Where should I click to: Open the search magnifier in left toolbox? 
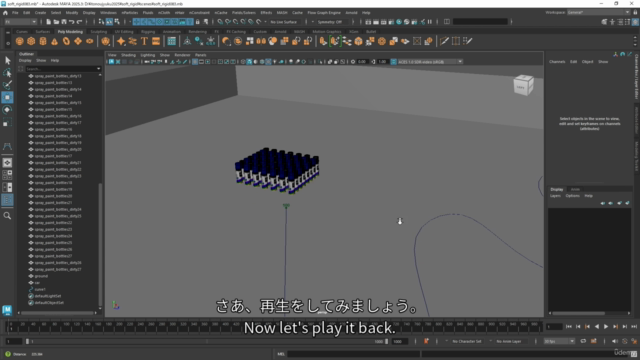7,216
